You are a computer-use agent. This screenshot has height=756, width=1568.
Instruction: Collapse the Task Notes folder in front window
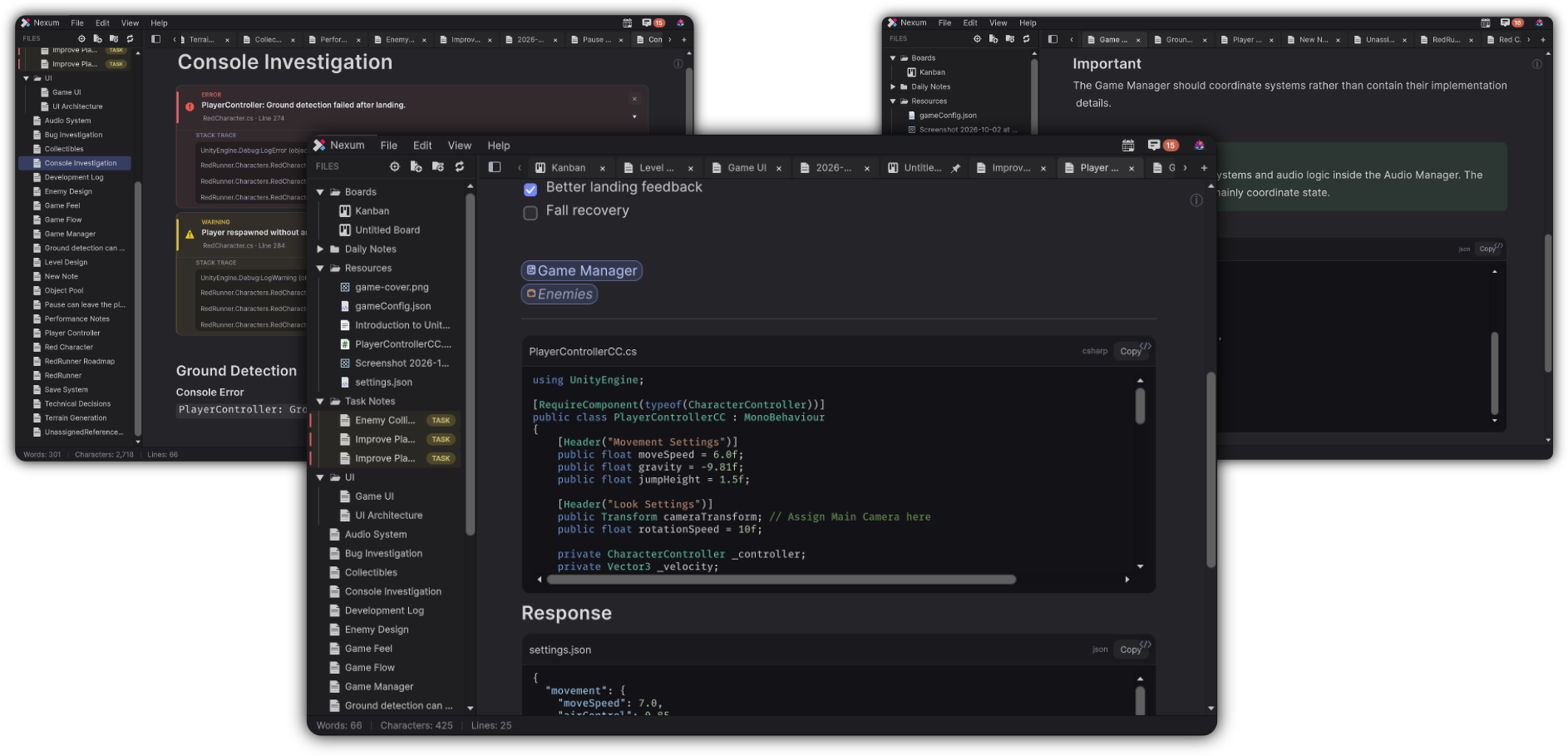coord(320,402)
